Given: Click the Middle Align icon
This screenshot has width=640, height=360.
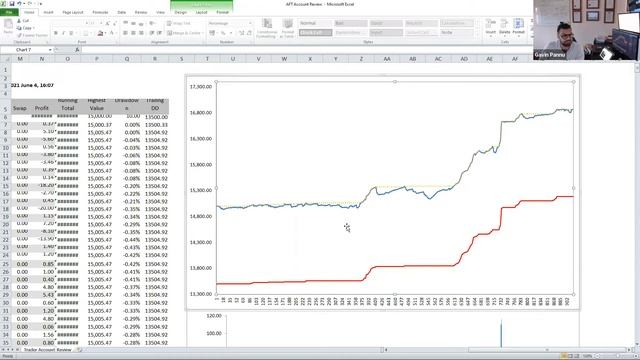Looking at the screenshot, I should (133, 23).
